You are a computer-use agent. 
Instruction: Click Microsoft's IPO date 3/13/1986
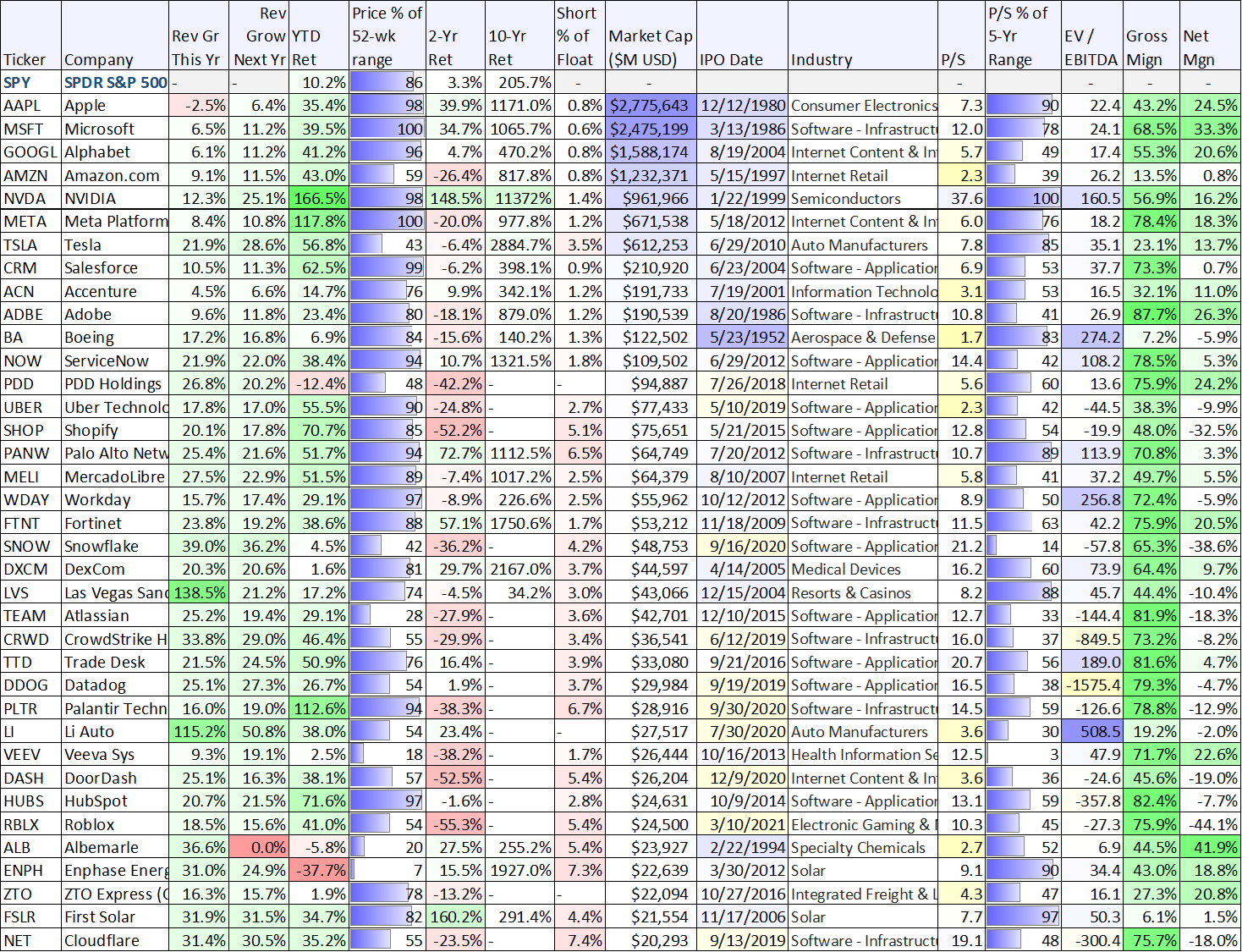pos(742,129)
